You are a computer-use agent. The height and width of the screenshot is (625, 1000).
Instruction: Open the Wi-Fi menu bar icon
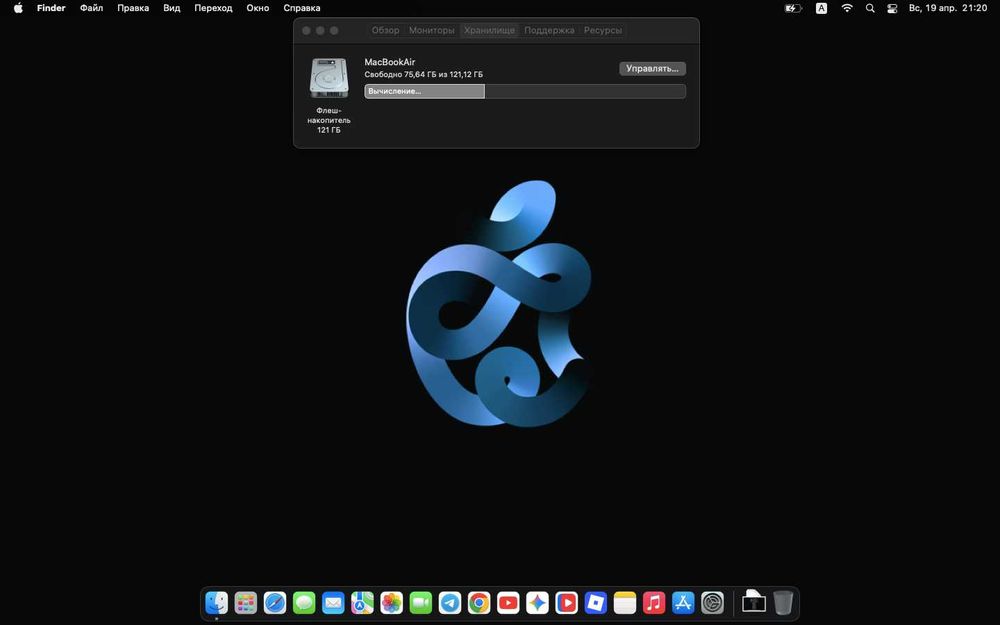pyautogui.click(x=847, y=8)
